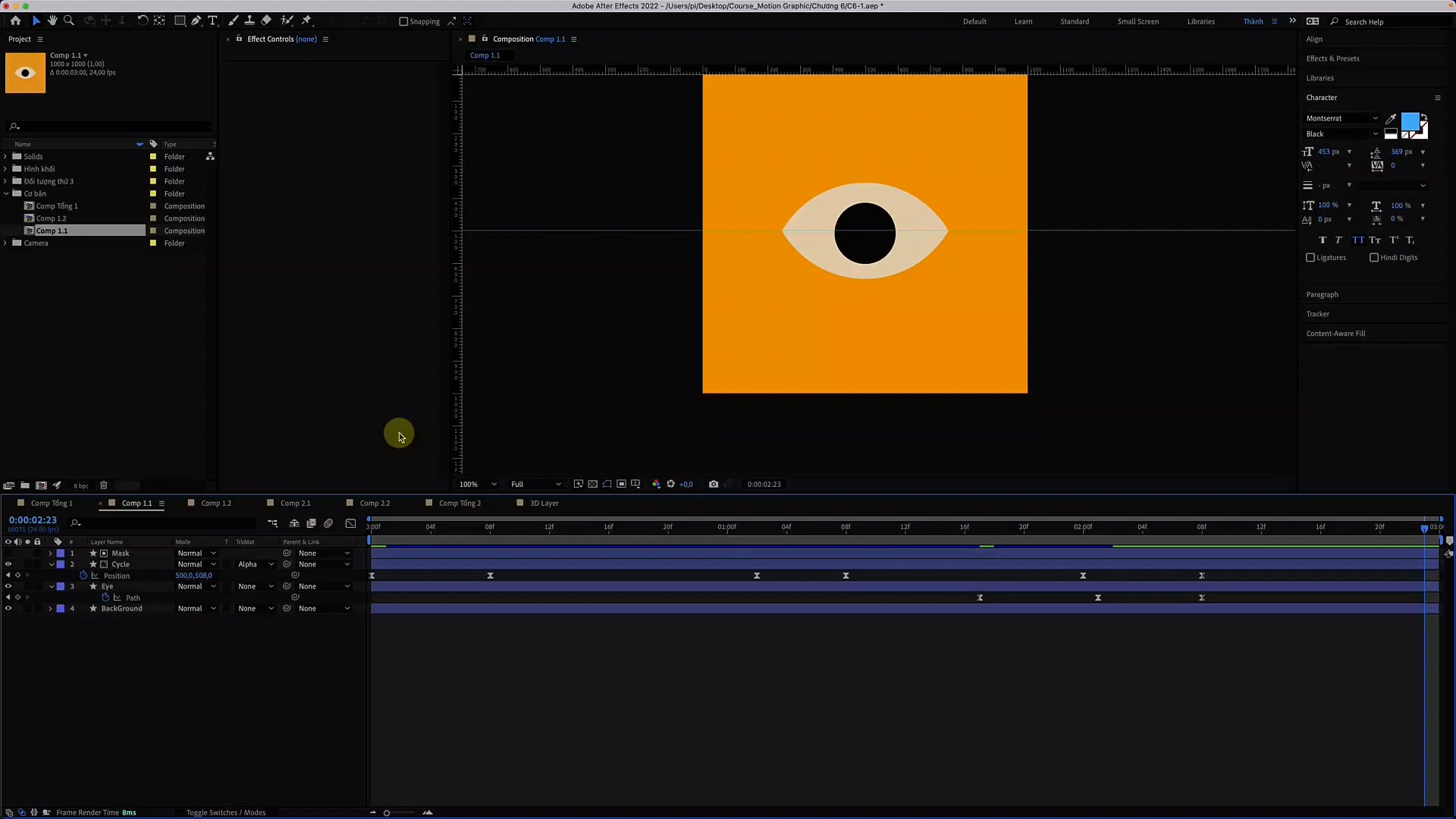Open the Full resolution dropdown
The height and width of the screenshot is (819, 1456).
tap(536, 484)
